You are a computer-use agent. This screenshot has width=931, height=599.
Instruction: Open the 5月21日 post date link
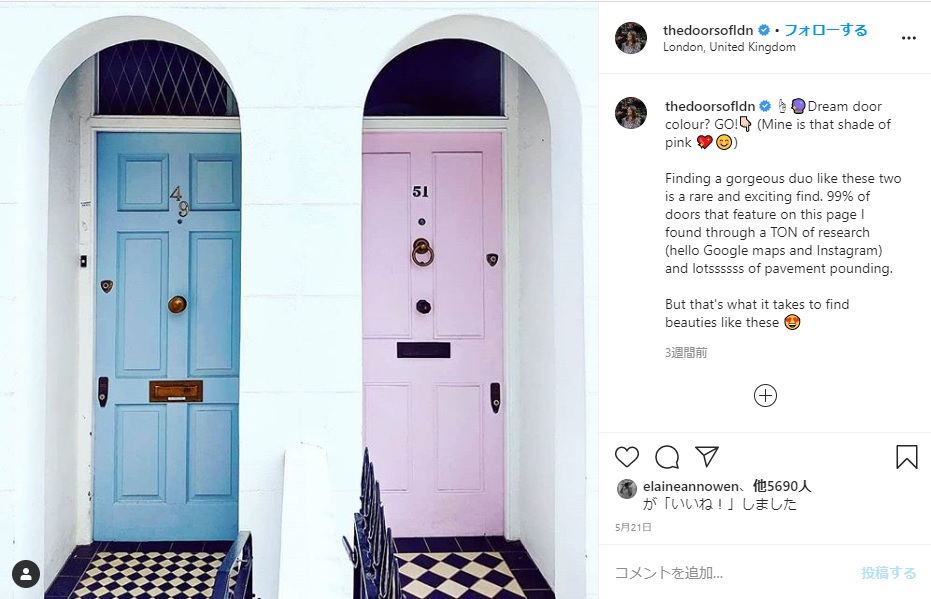pos(633,527)
